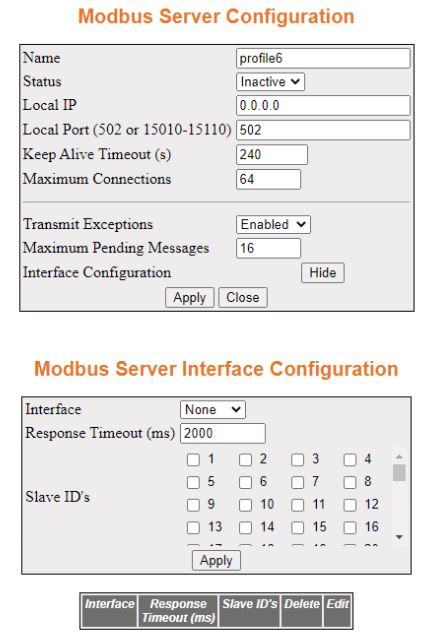The image size is (423, 636).
Task: Enable Slave ID 6 checkbox
Action: click(245, 482)
